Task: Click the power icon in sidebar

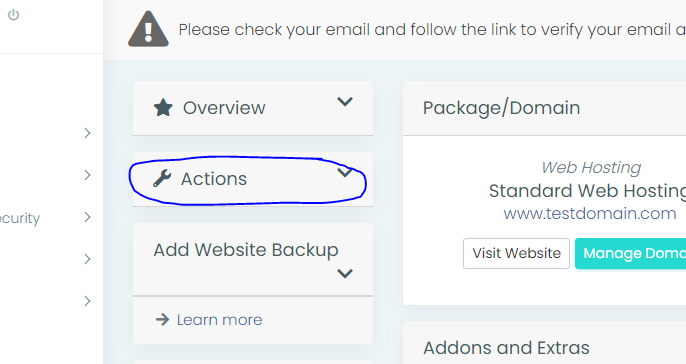Action: (x=14, y=15)
